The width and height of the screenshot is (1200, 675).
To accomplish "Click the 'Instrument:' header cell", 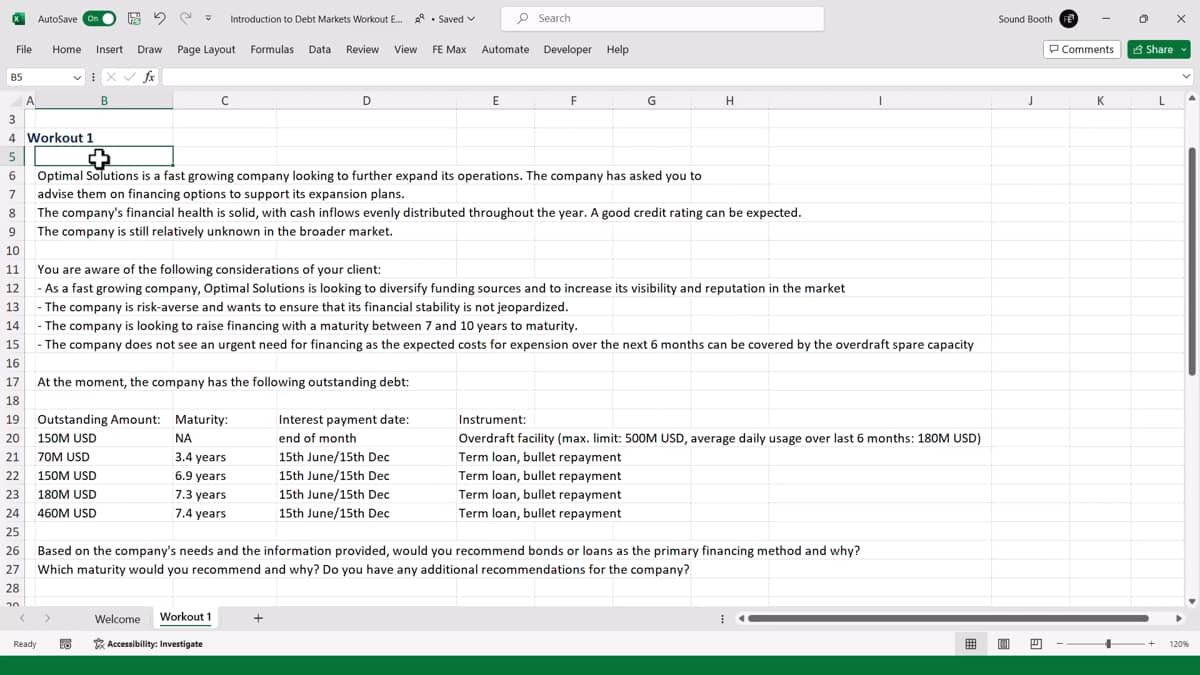I will coord(492,419).
